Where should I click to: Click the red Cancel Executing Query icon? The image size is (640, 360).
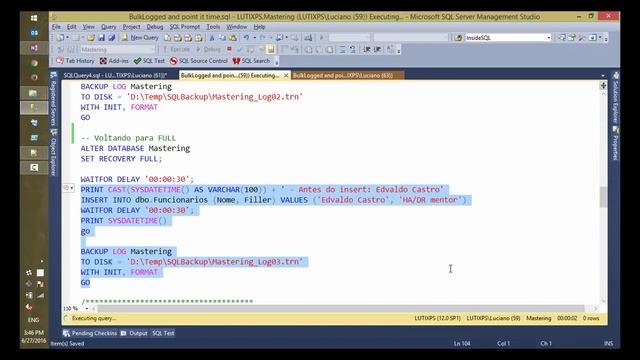point(229,49)
